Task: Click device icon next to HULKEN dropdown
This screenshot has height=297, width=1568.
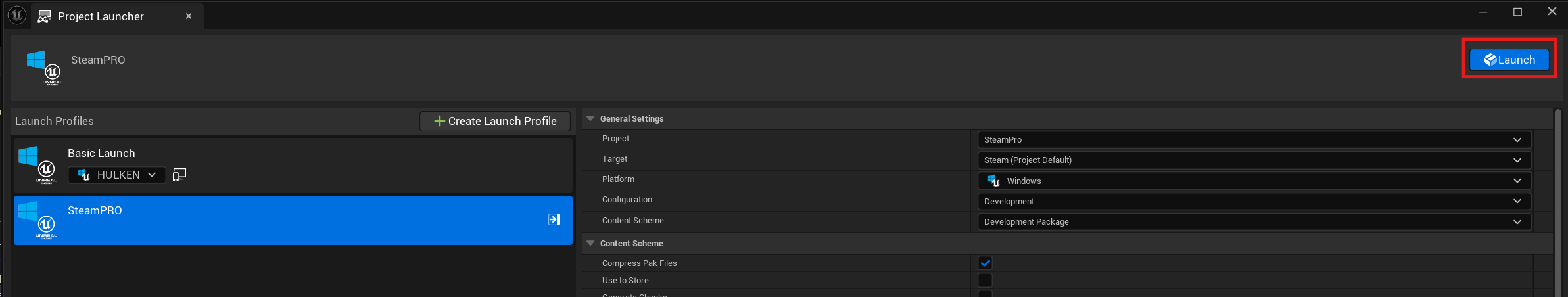Action: point(179,175)
